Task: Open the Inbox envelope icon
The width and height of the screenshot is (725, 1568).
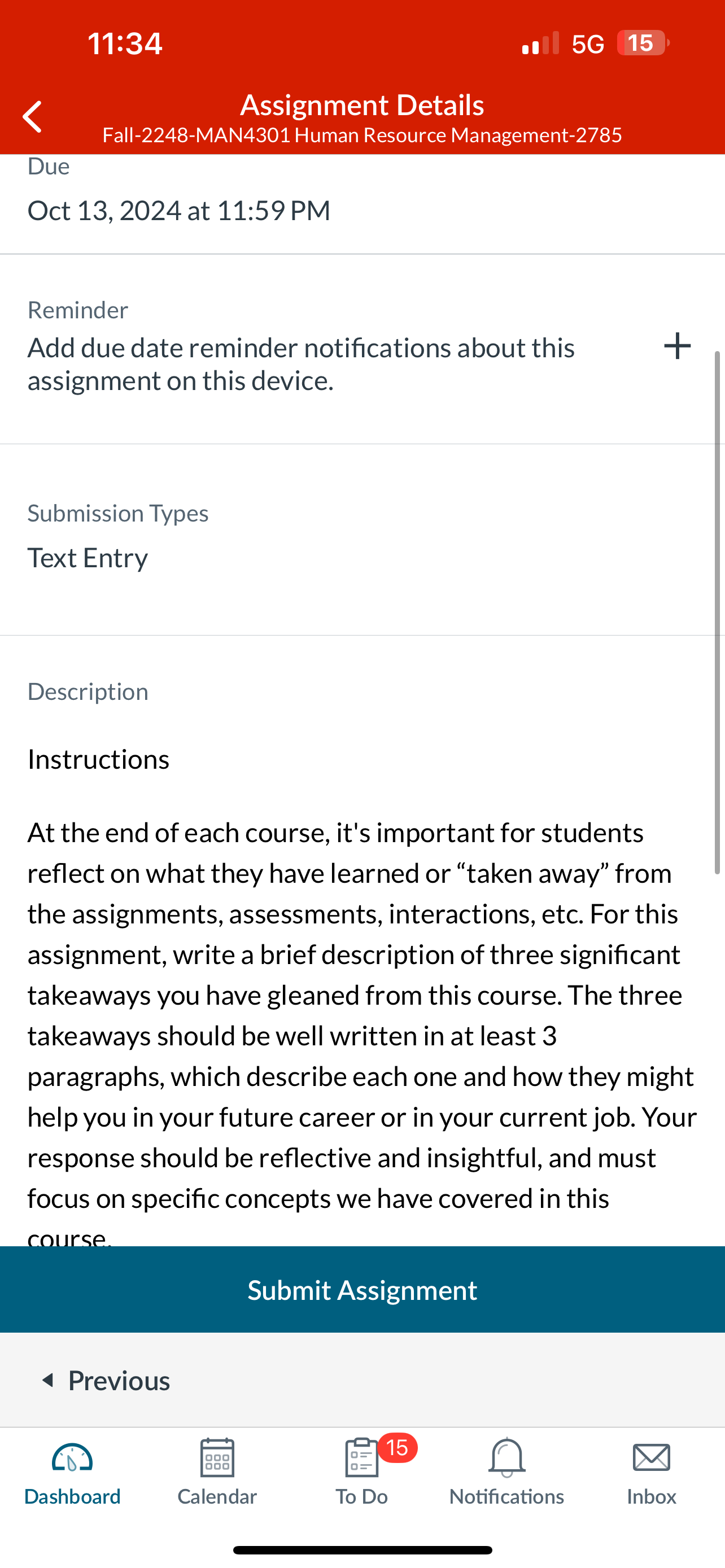Action: pyautogui.click(x=652, y=1458)
